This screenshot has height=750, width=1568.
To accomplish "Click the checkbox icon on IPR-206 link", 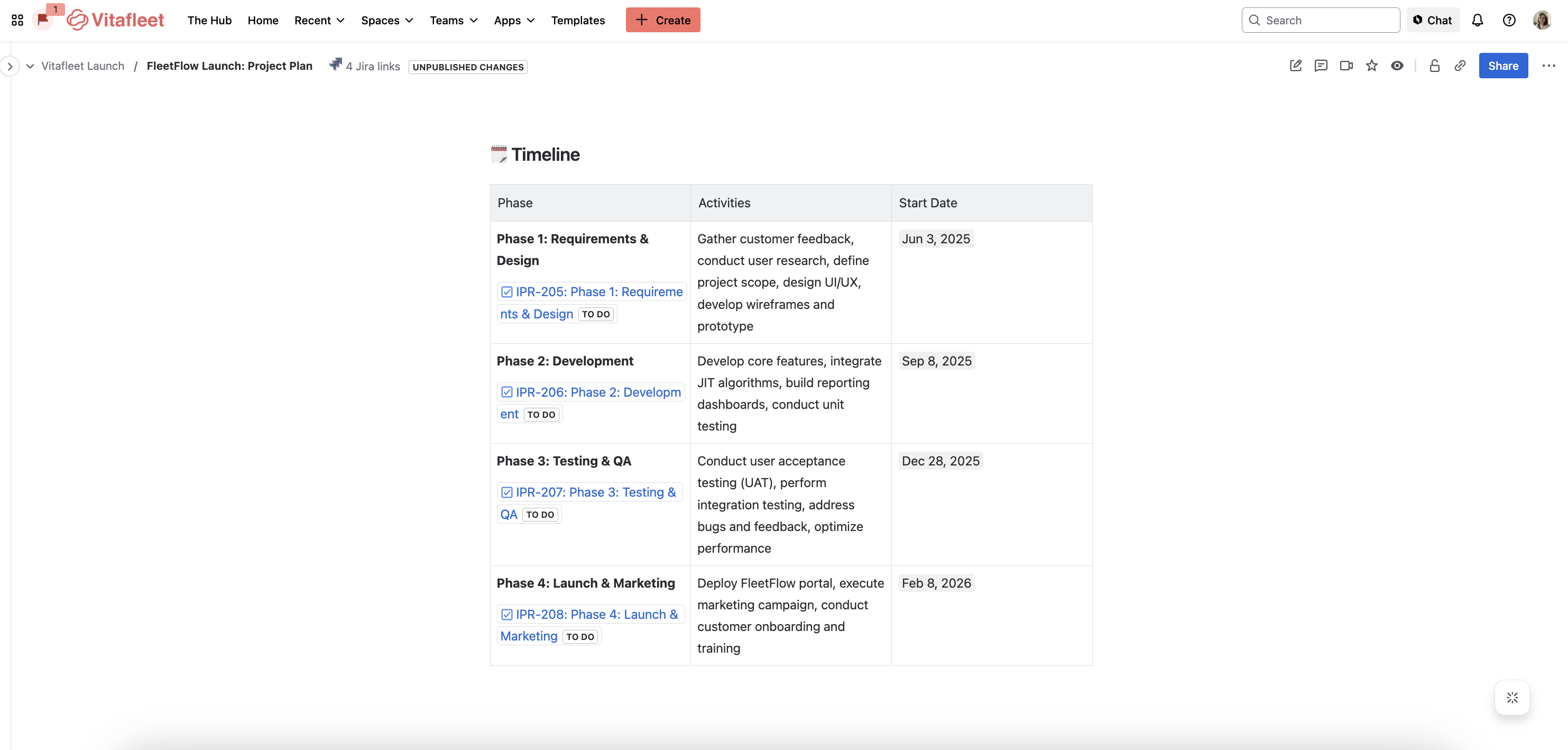I will pyautogui.click(x=508, y=391).
